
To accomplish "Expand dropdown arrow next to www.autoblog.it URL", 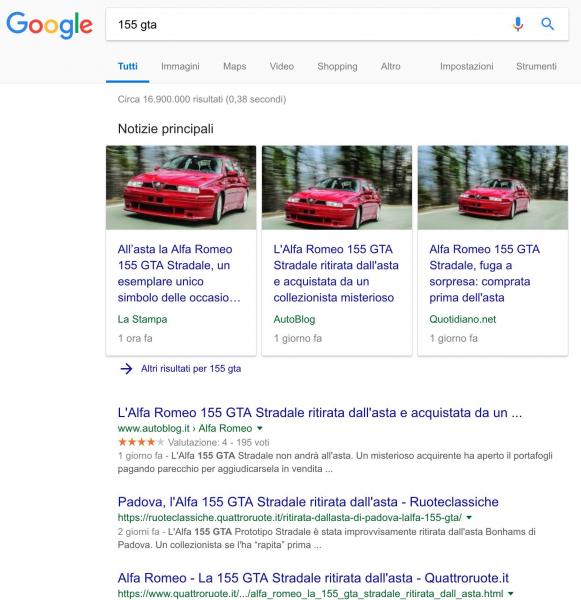I will click(x=260, y=428).
